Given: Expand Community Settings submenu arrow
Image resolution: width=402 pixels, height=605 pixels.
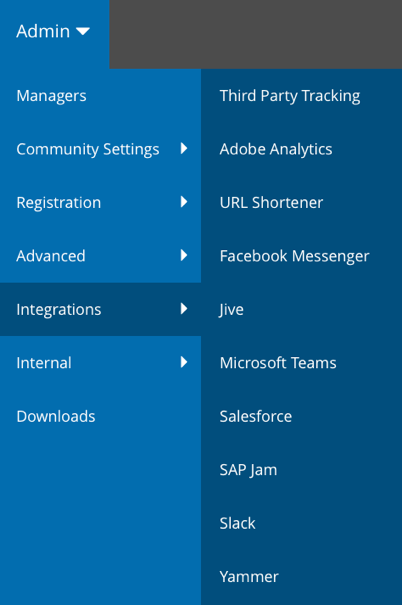Looking at the screenshot, I should coord(184,148).
